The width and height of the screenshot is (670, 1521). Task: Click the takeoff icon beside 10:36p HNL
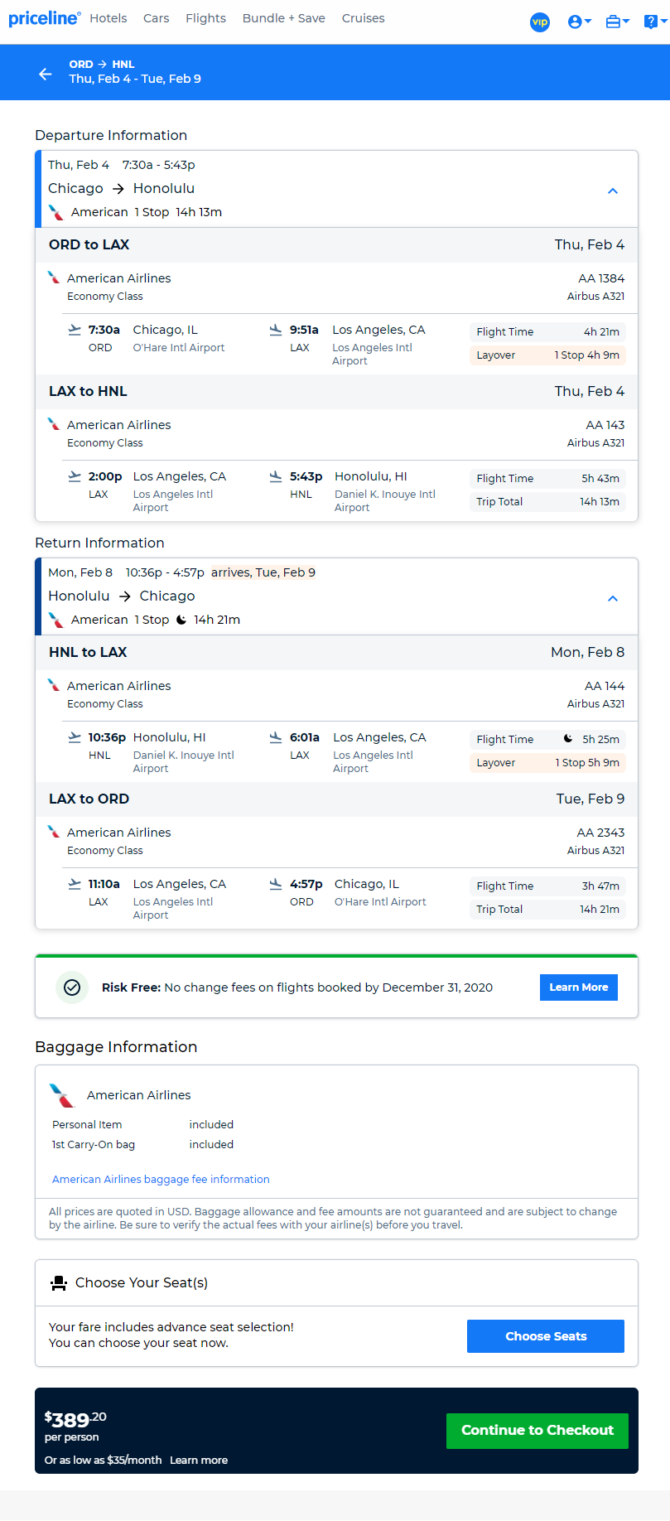click(x=74, y=738)
